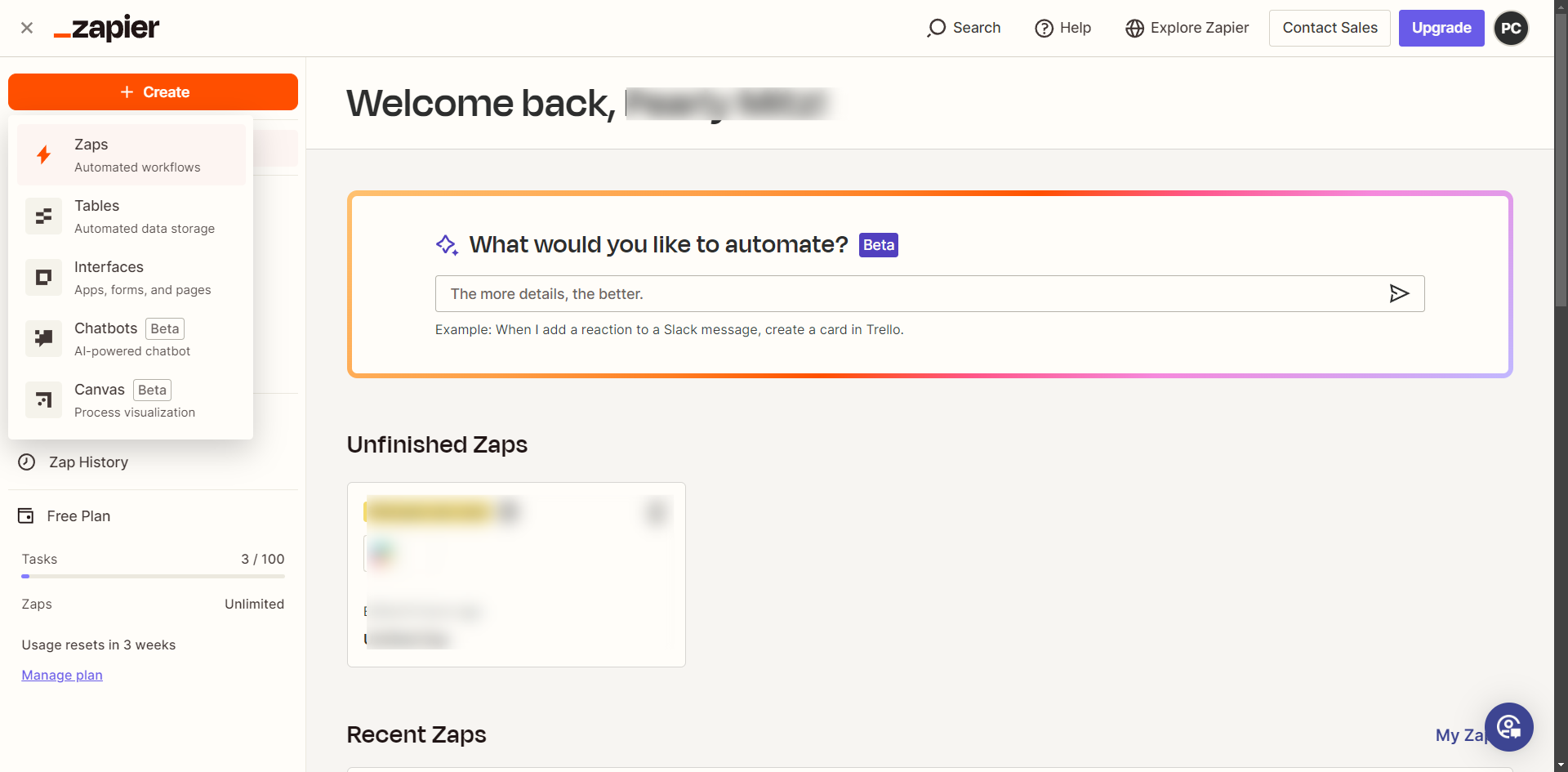Screen dimensions: 1568x772
Task: Open the Manage plan link
Action: pyautogui.click(x=62, y=675)
